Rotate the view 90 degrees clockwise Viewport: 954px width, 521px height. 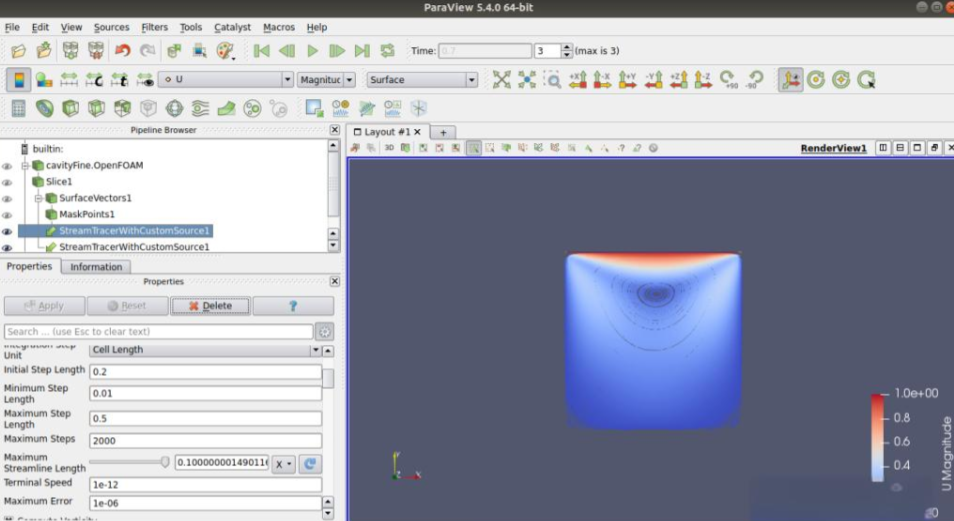729,80
